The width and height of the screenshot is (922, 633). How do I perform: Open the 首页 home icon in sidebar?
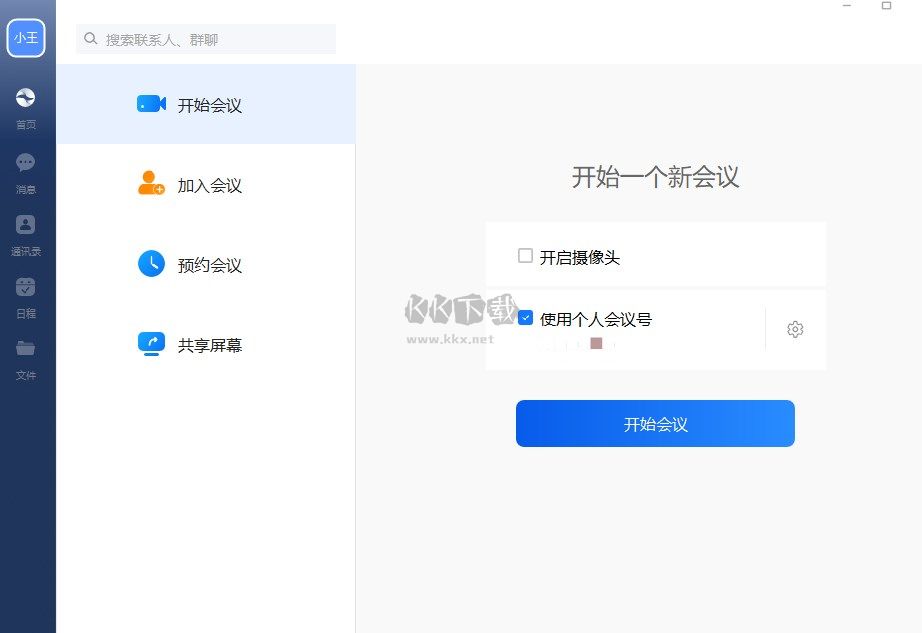point(25,98)
